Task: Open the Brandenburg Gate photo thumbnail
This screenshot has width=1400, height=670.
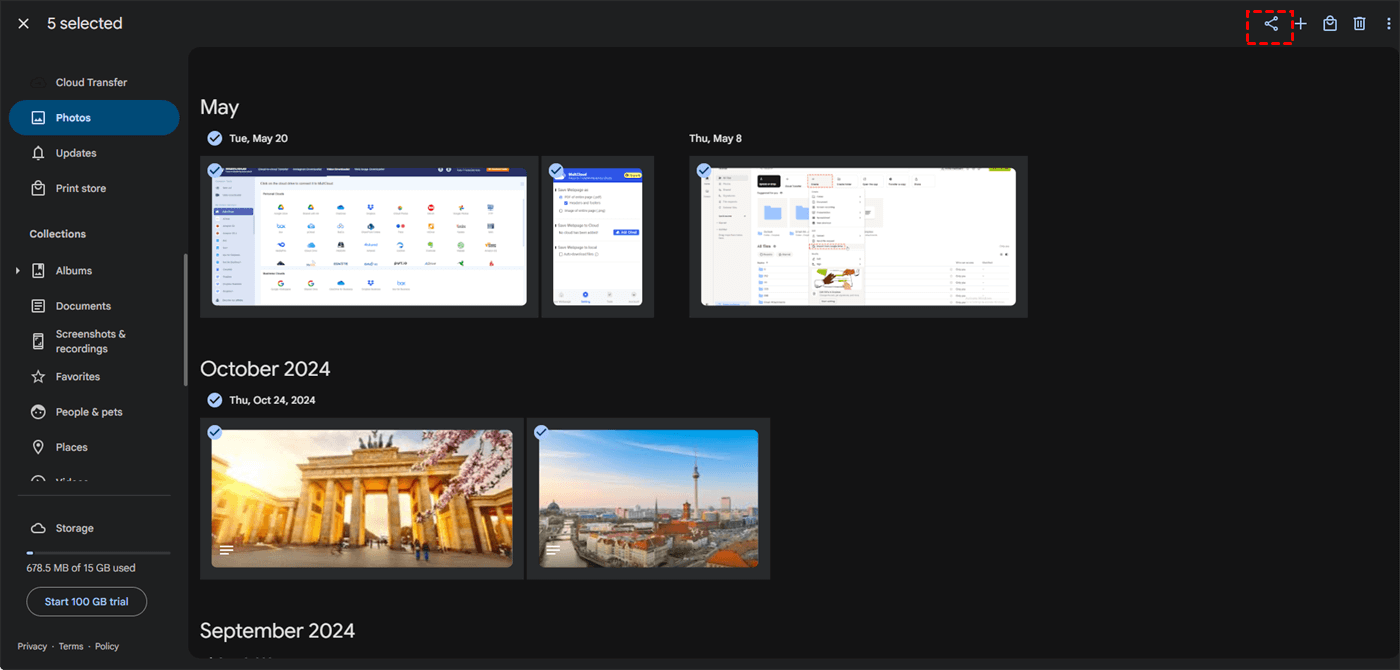Action: pyautogui.click(x=362, y=498)
